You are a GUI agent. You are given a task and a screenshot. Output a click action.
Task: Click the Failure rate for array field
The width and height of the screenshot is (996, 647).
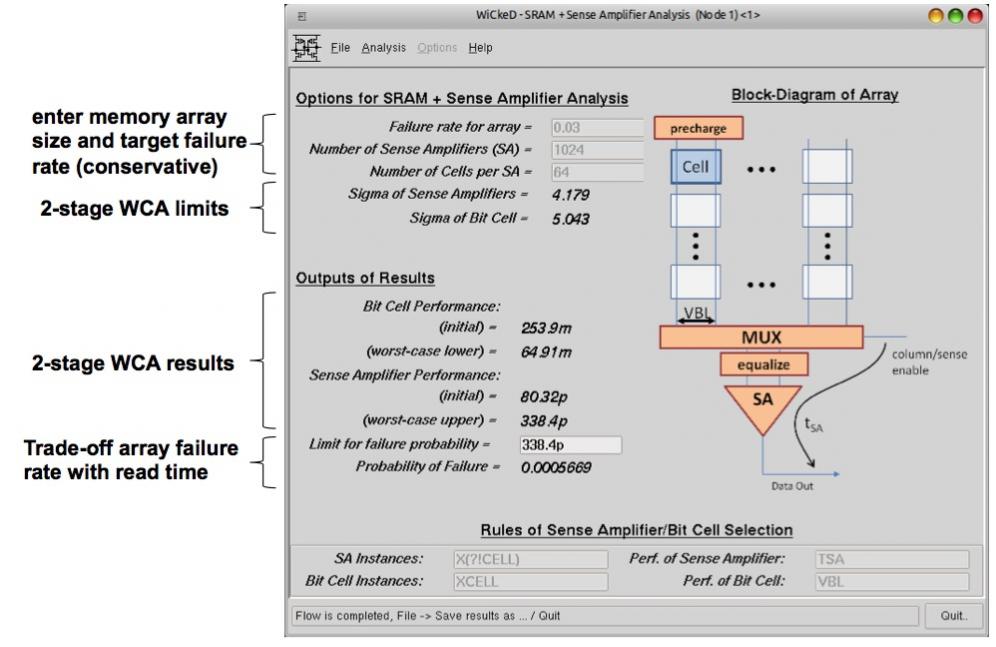[597, 128]
